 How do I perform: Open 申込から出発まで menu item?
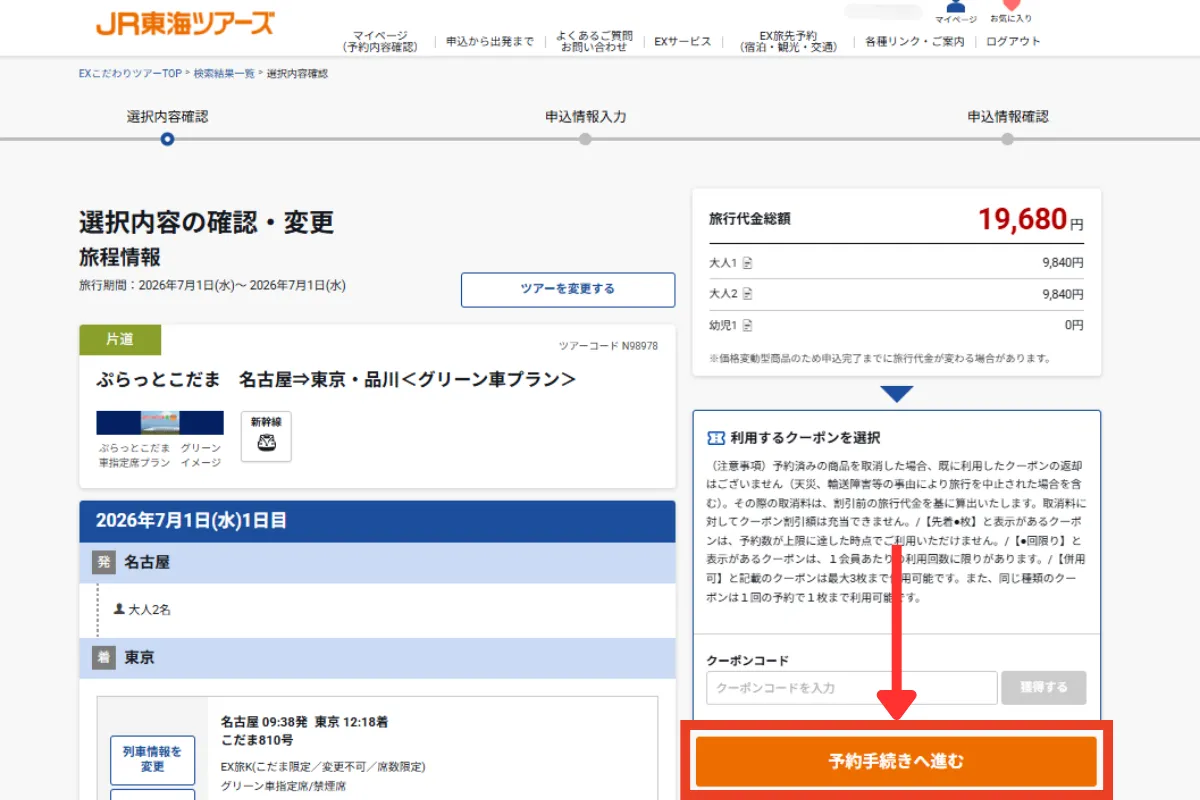click(x=490, y=41)
